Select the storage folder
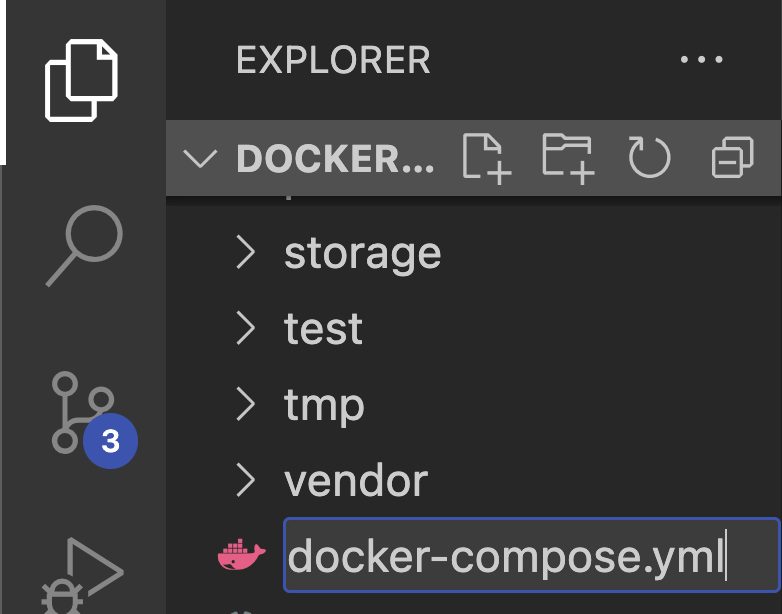This screenshot has height=614, width=782. [362, 254]
